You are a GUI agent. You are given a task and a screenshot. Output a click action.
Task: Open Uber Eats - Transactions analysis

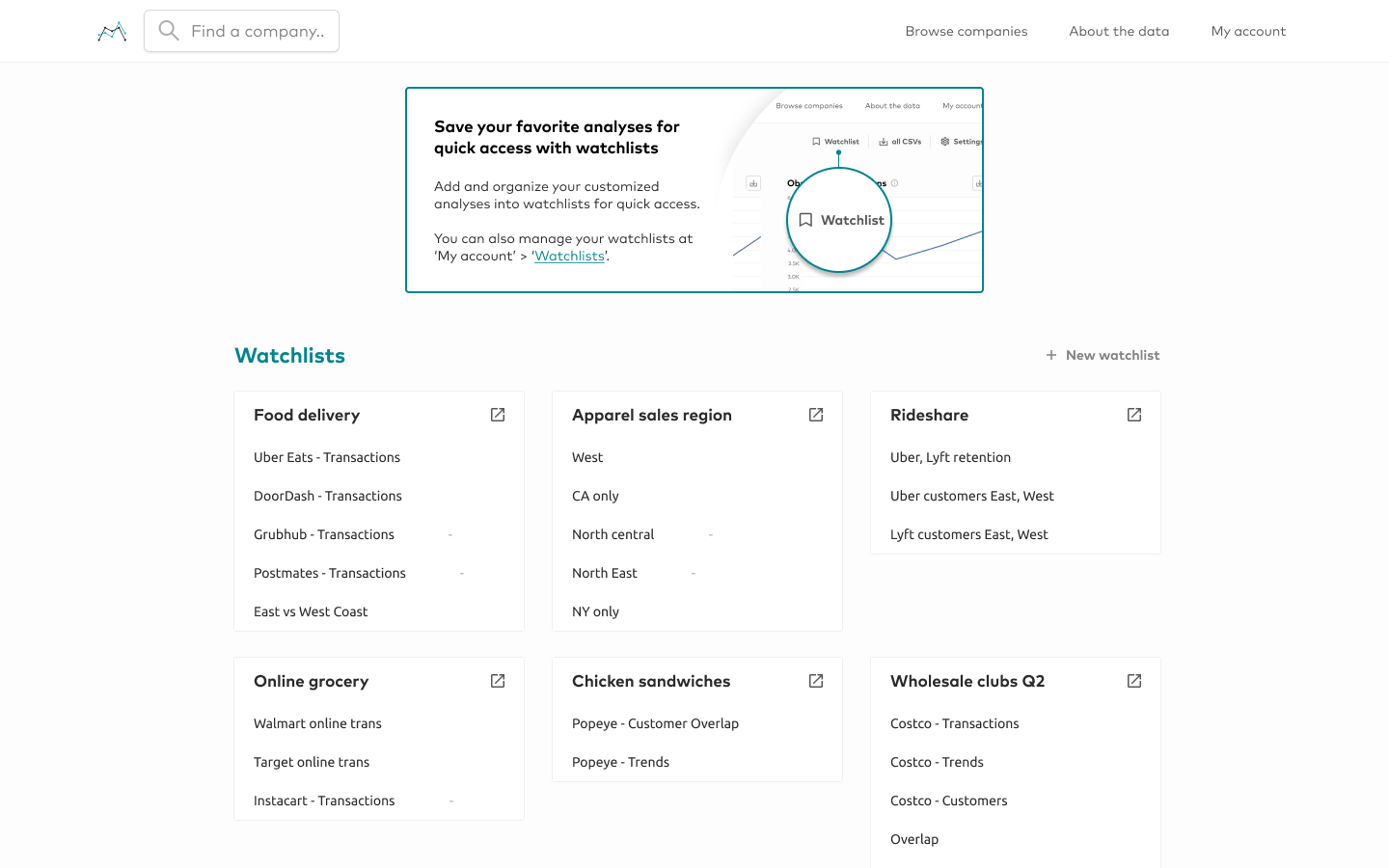(327, 457)
